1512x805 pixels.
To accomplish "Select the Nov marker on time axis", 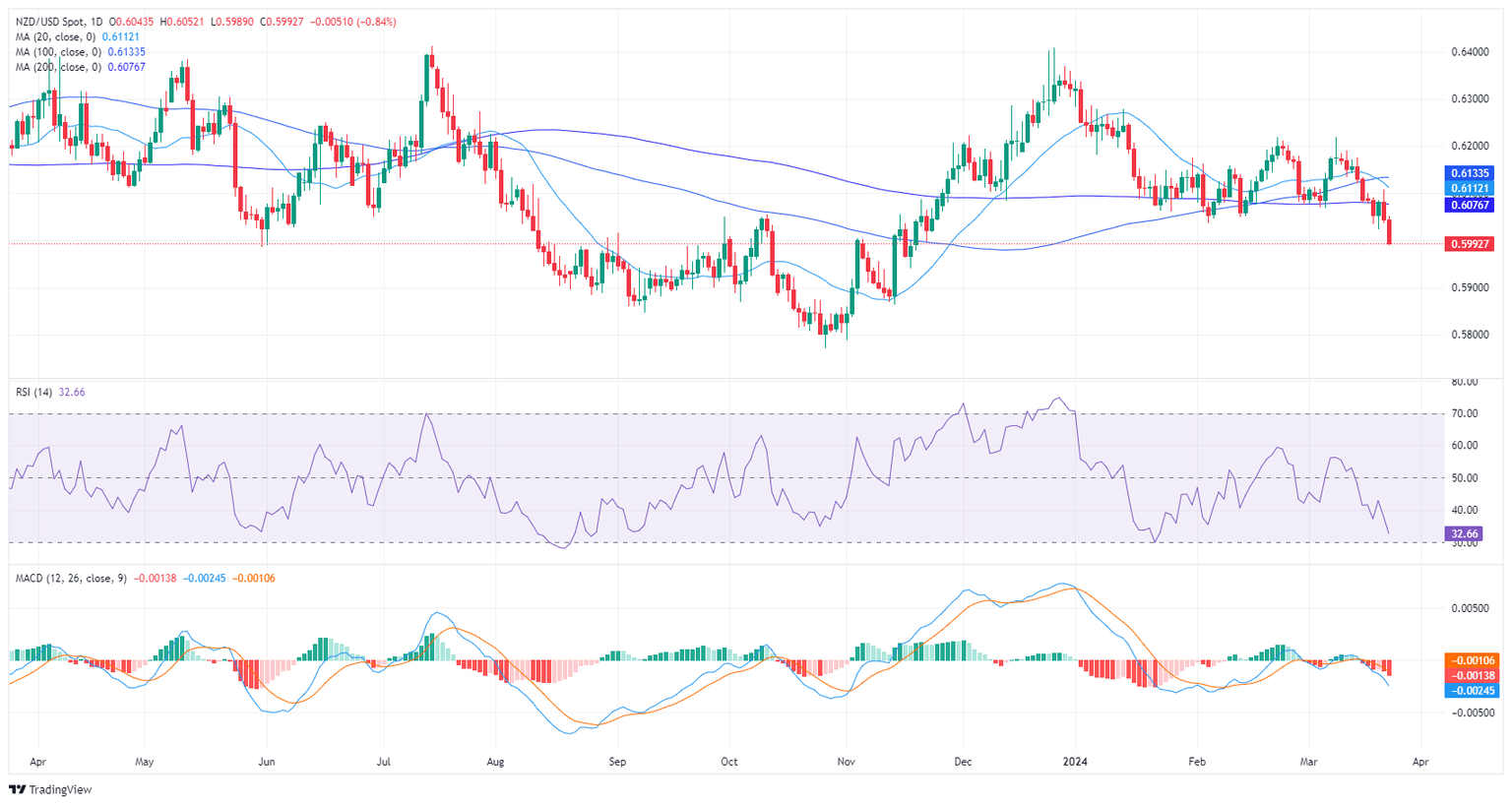I will [847, 762].
